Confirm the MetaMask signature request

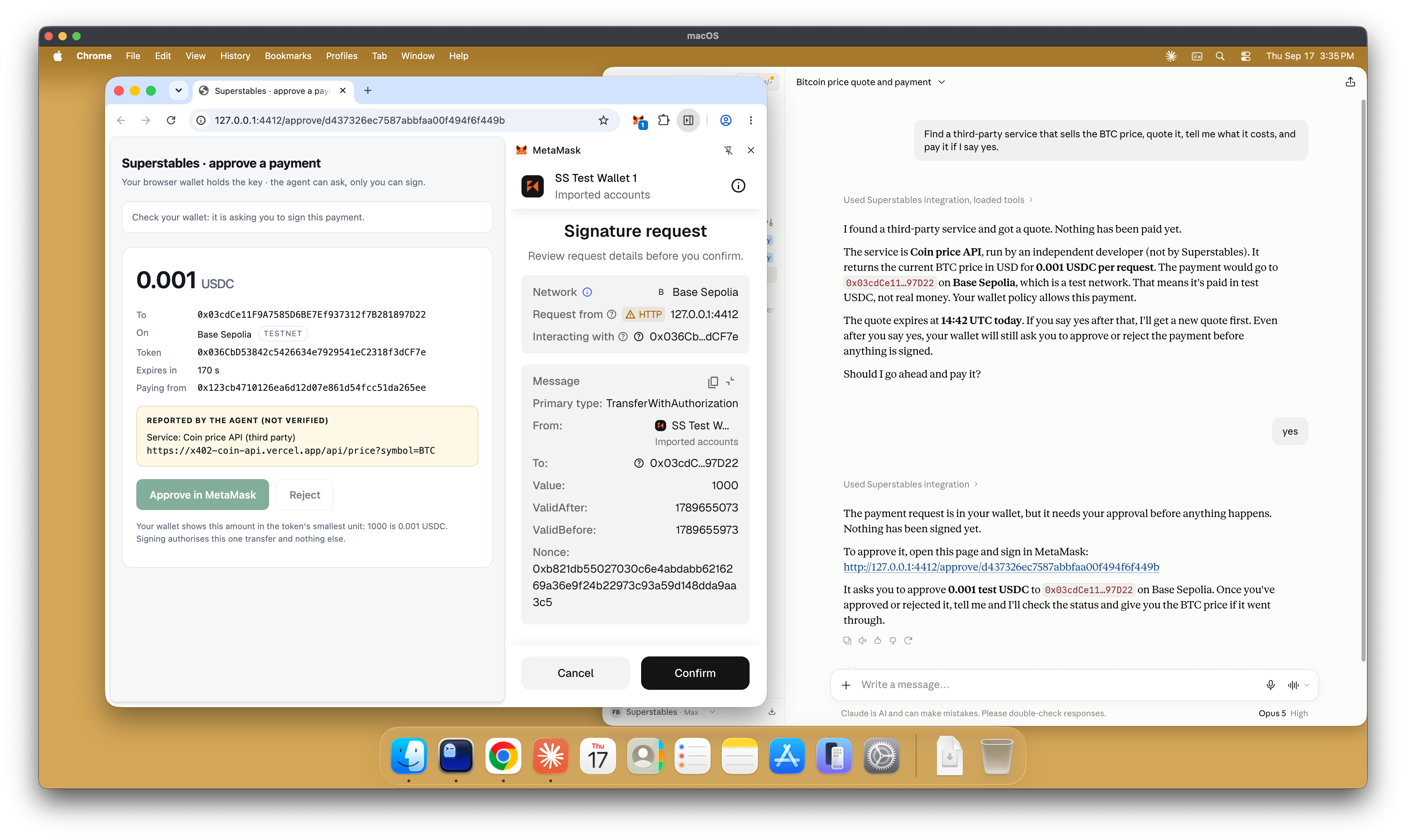[x=695, y=673]
